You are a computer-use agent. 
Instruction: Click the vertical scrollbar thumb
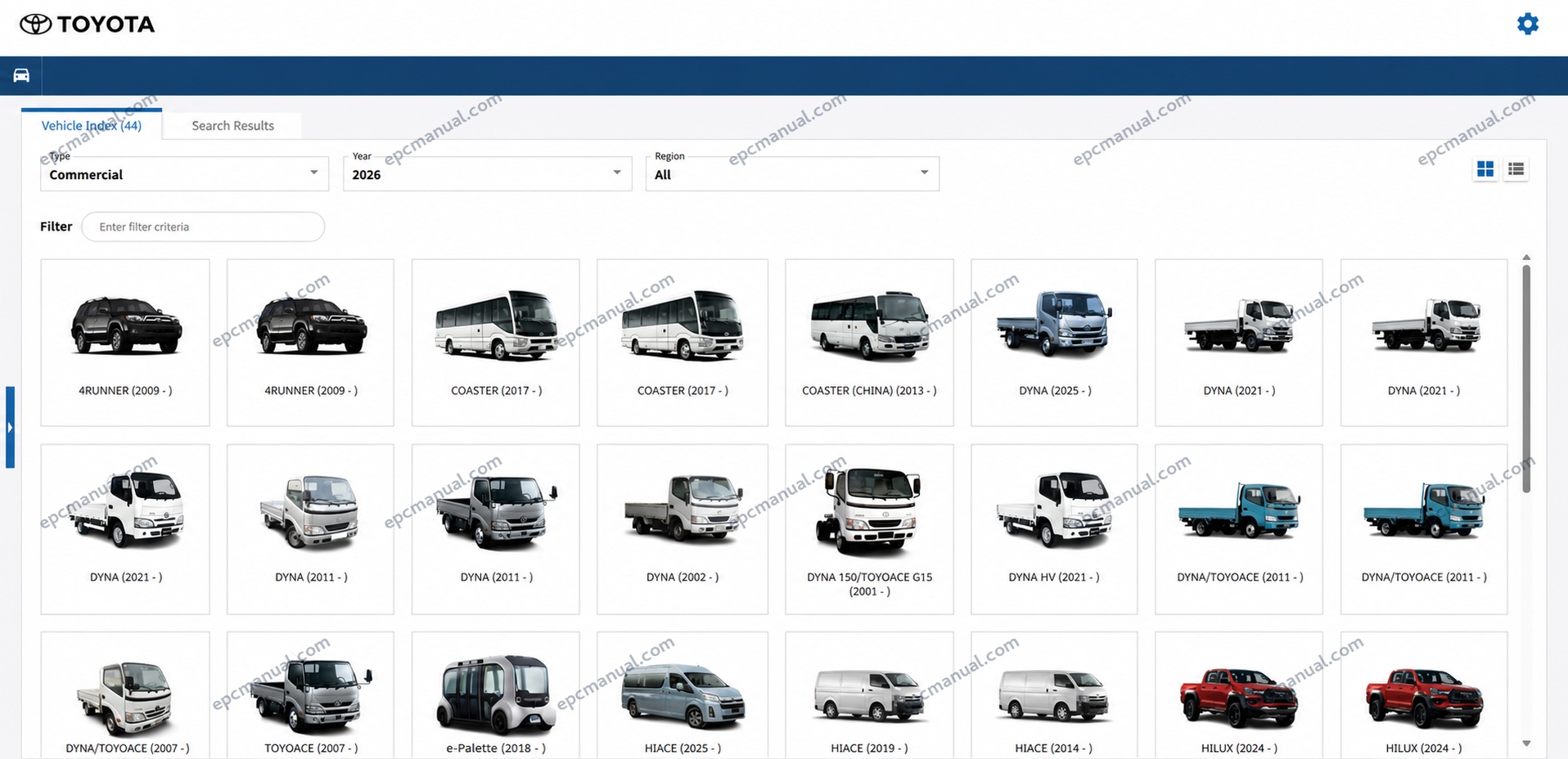[x=1526, y=378]
